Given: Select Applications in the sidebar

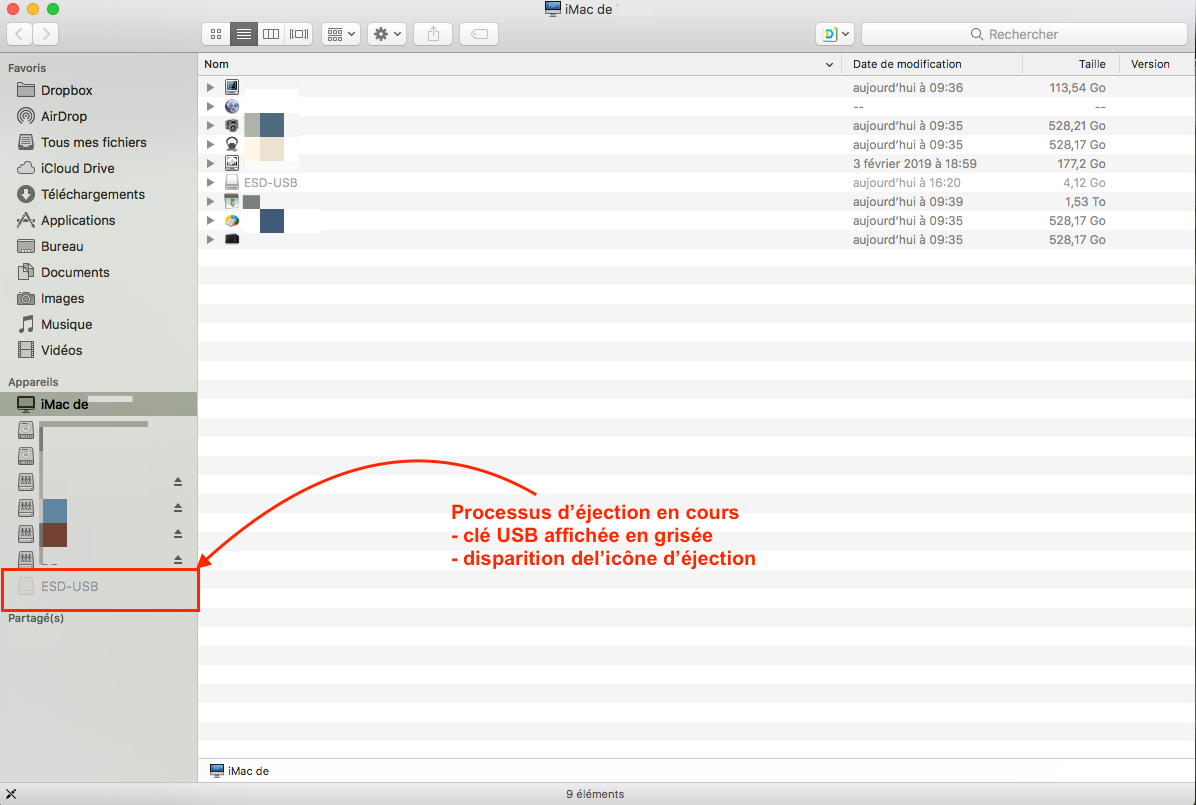Looking at the screenshot, I should (x=77, y=220).
